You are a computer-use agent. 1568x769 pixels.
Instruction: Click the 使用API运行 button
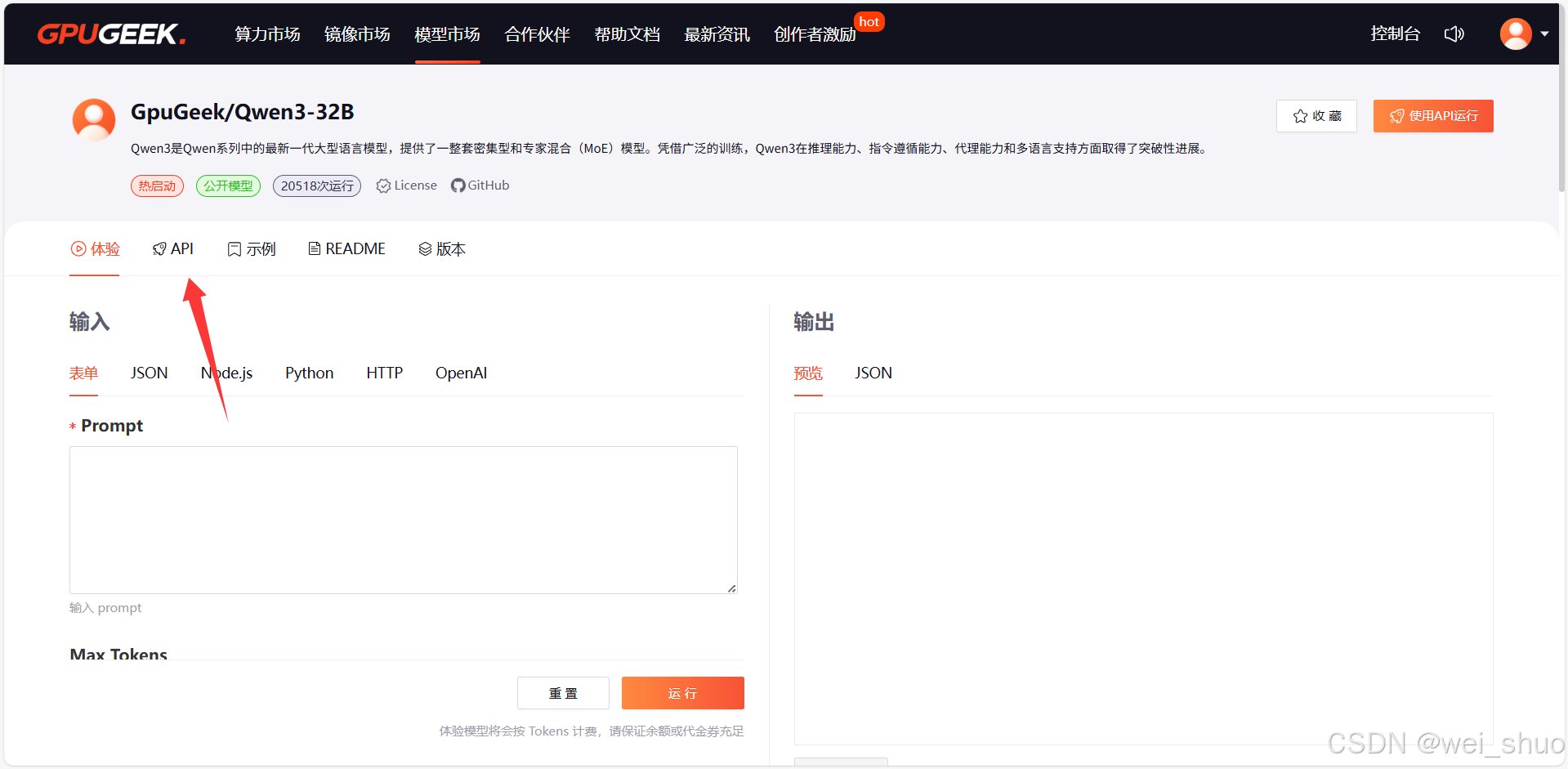point(1433,116)
